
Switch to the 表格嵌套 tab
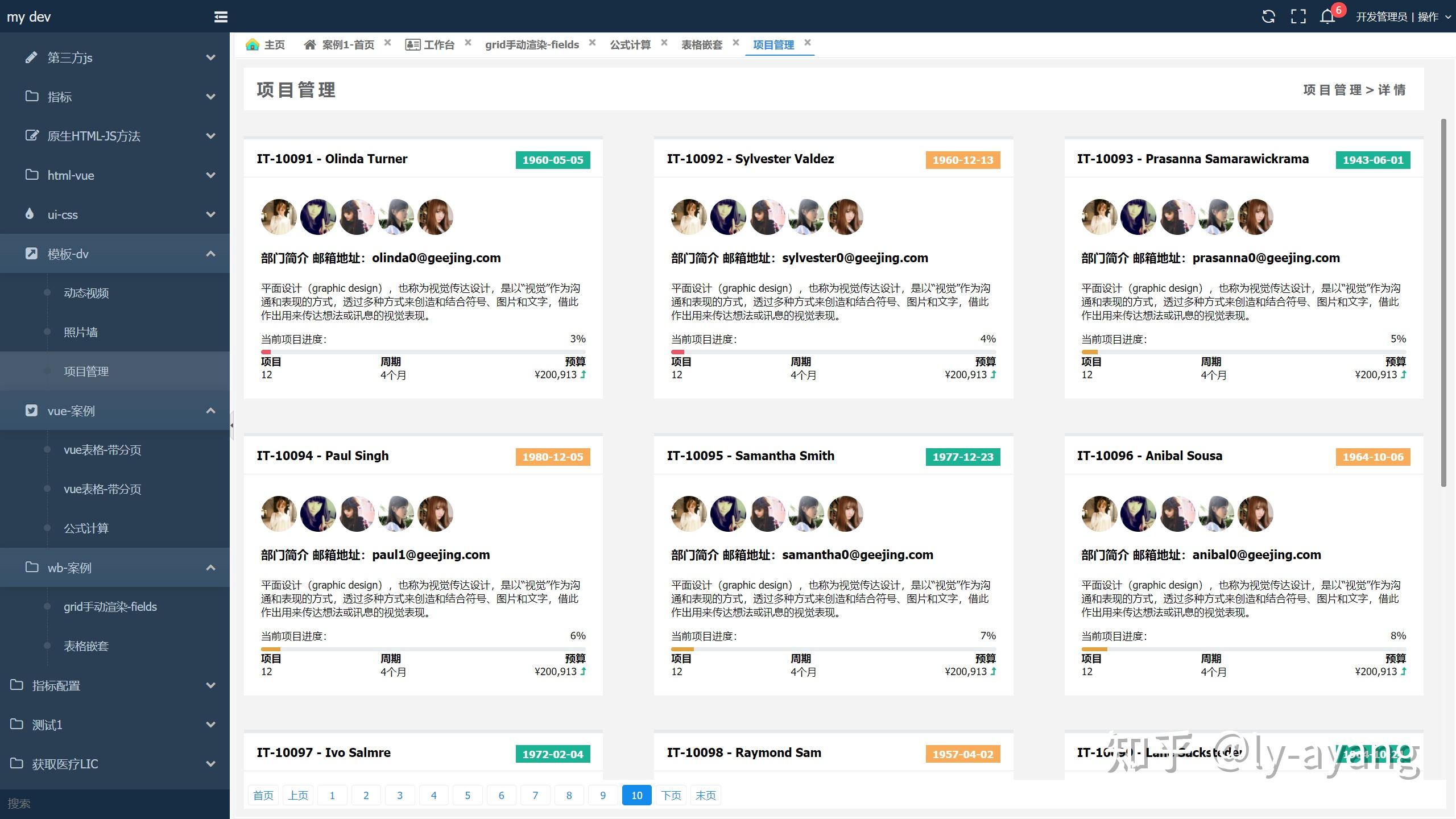click(702, 44)
